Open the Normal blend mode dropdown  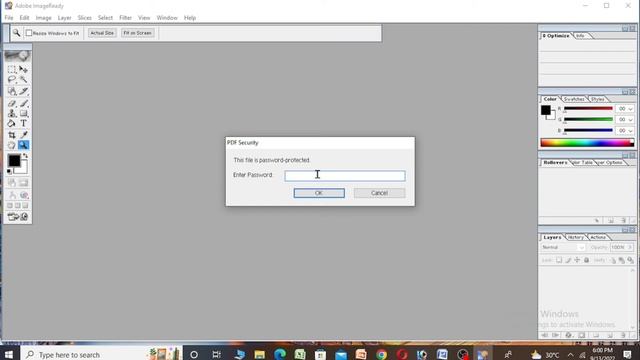(x=563, y=247)
